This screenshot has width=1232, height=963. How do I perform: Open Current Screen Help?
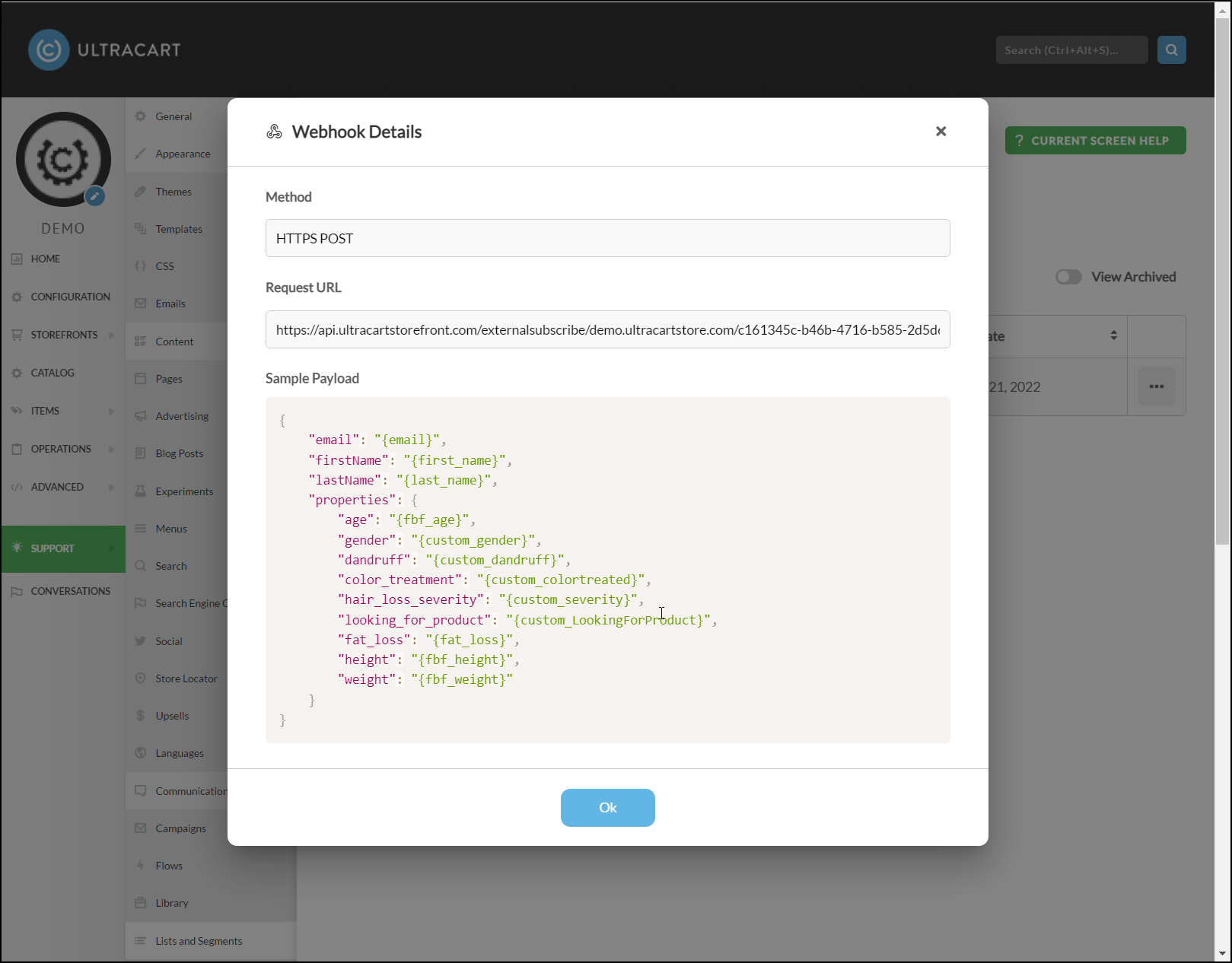click(1095, 141)
